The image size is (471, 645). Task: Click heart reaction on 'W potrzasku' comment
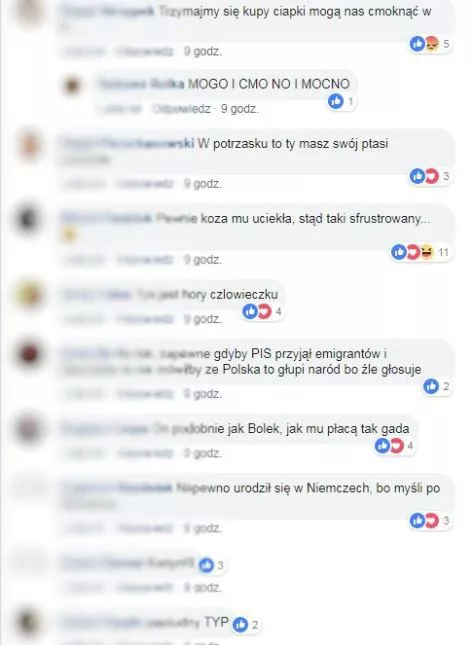432,176
